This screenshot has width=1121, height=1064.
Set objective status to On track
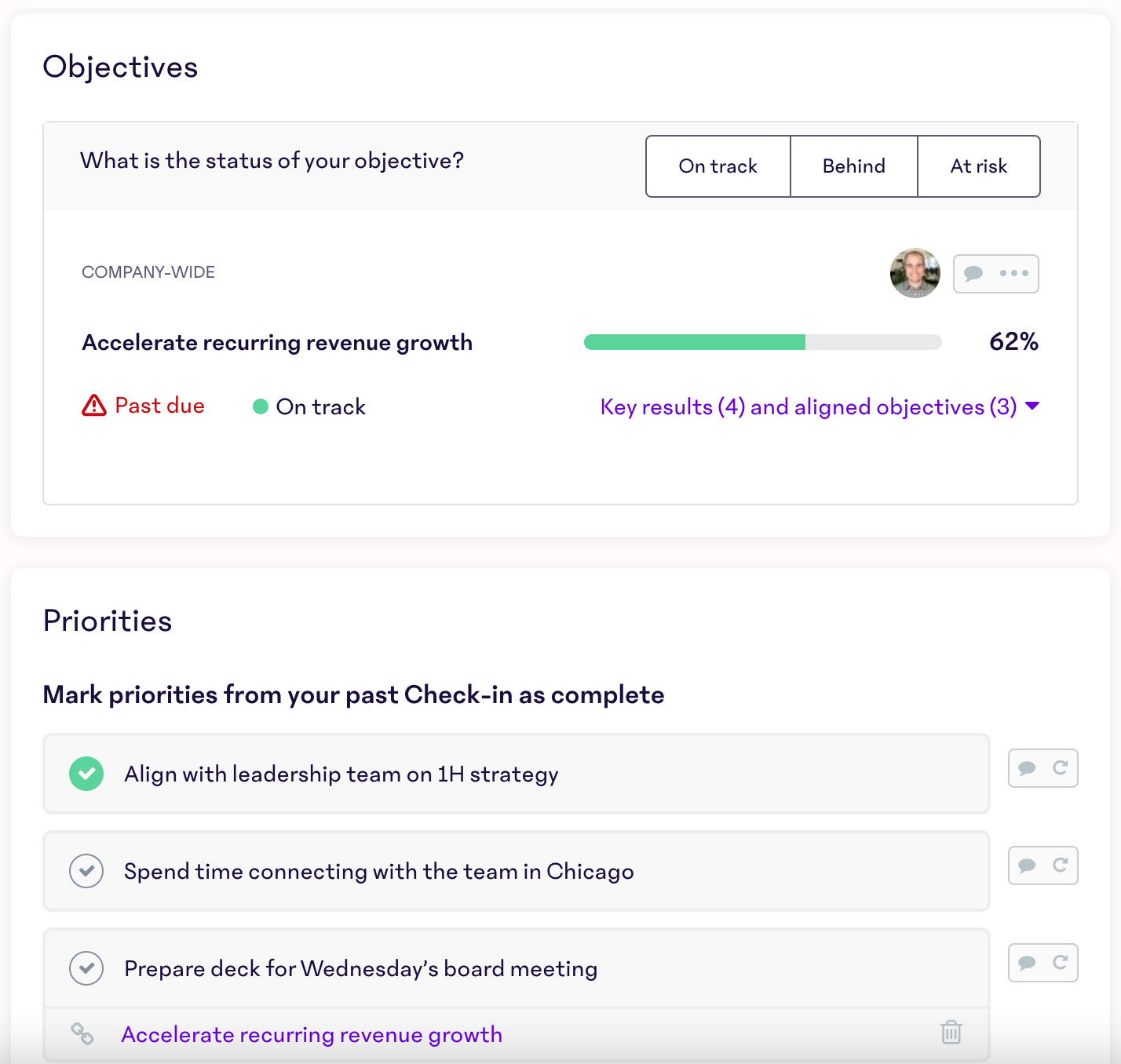(718, 166)
